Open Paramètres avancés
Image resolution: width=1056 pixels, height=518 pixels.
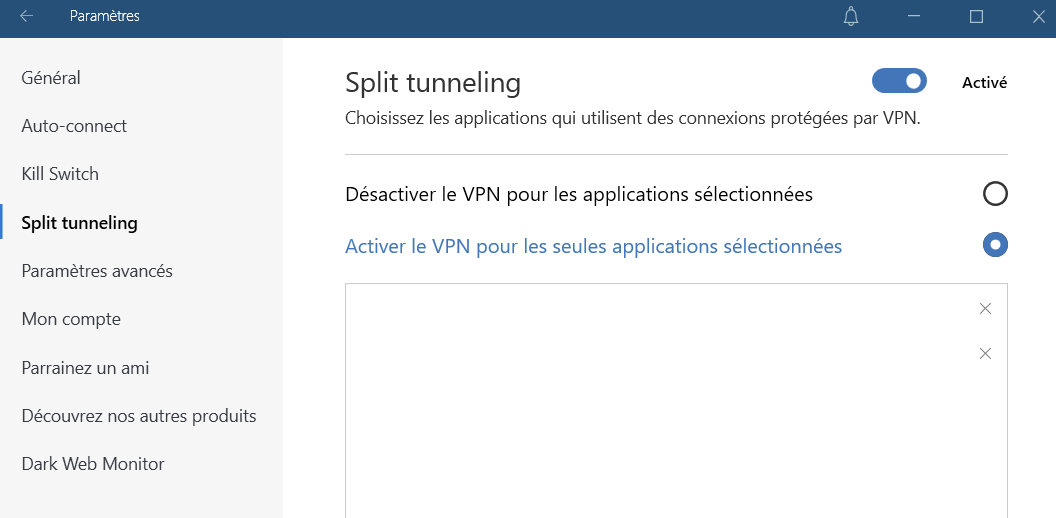pos(97,271)
